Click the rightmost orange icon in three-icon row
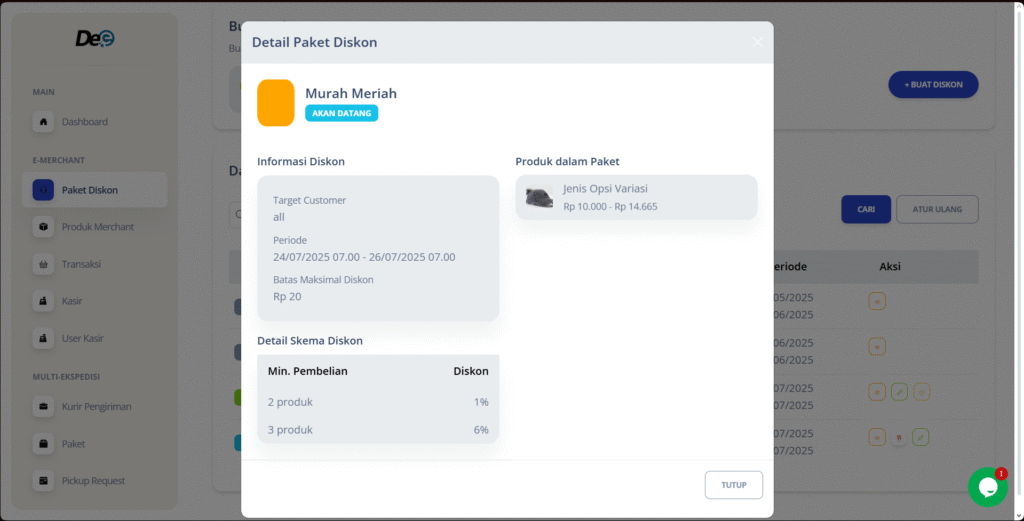Screen dimensions: 1024x521 coord(921,392)
